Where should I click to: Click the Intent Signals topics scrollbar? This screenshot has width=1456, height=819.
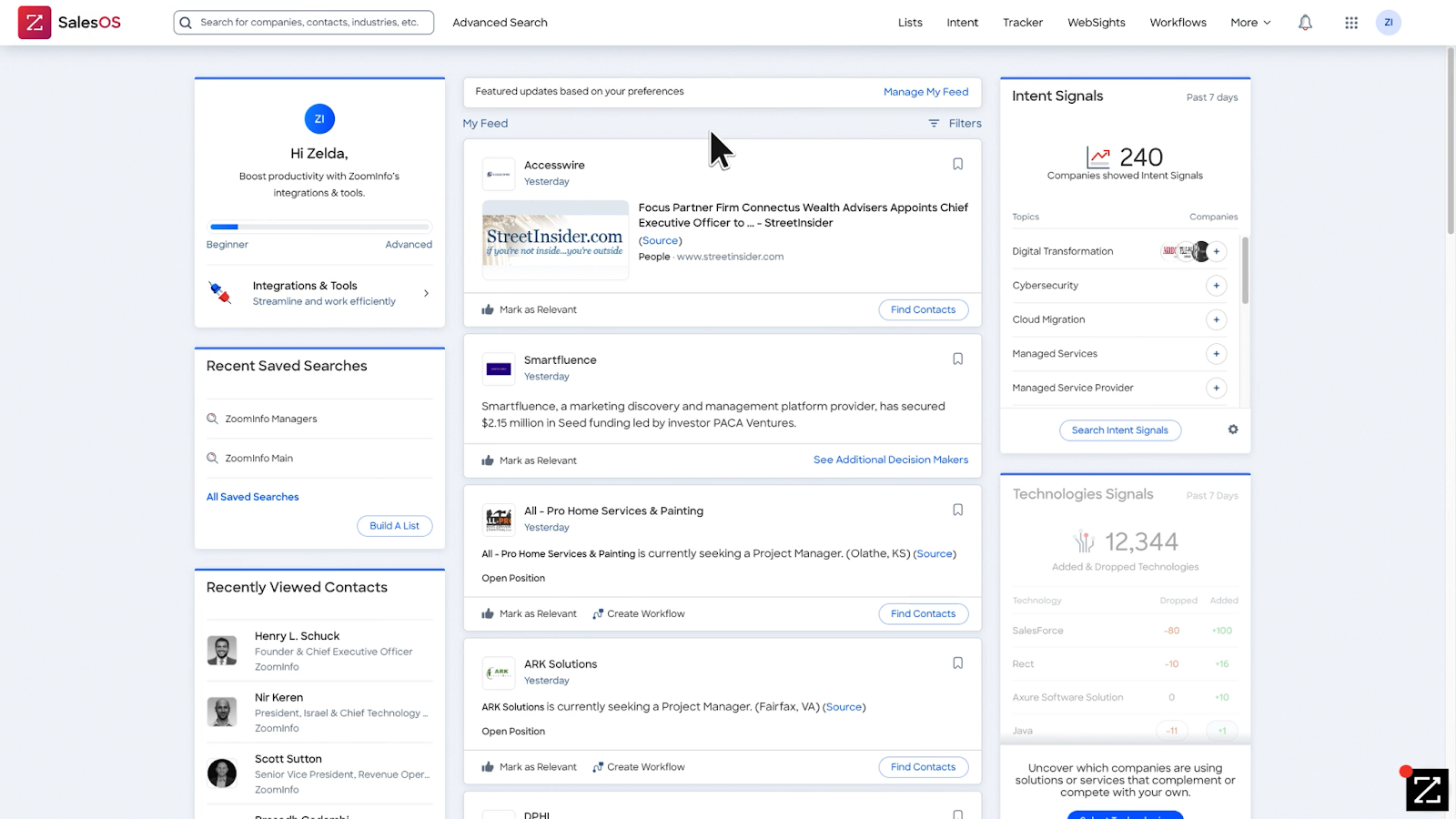(1245, 270)
